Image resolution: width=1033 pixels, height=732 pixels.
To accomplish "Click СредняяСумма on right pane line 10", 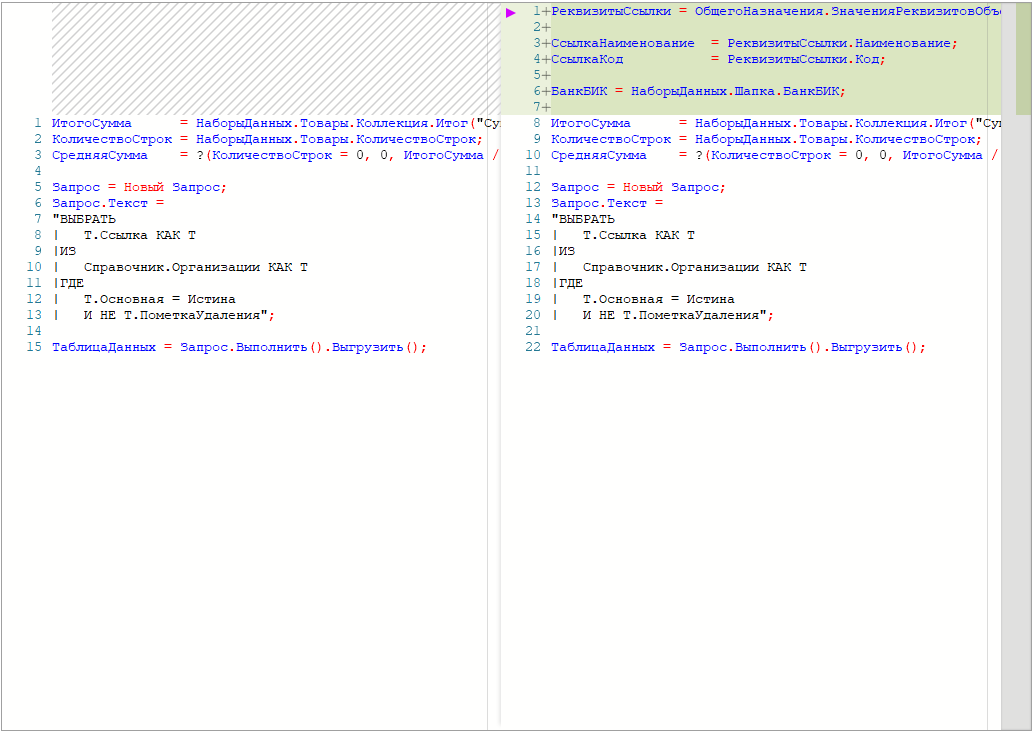I will (598, 155).
